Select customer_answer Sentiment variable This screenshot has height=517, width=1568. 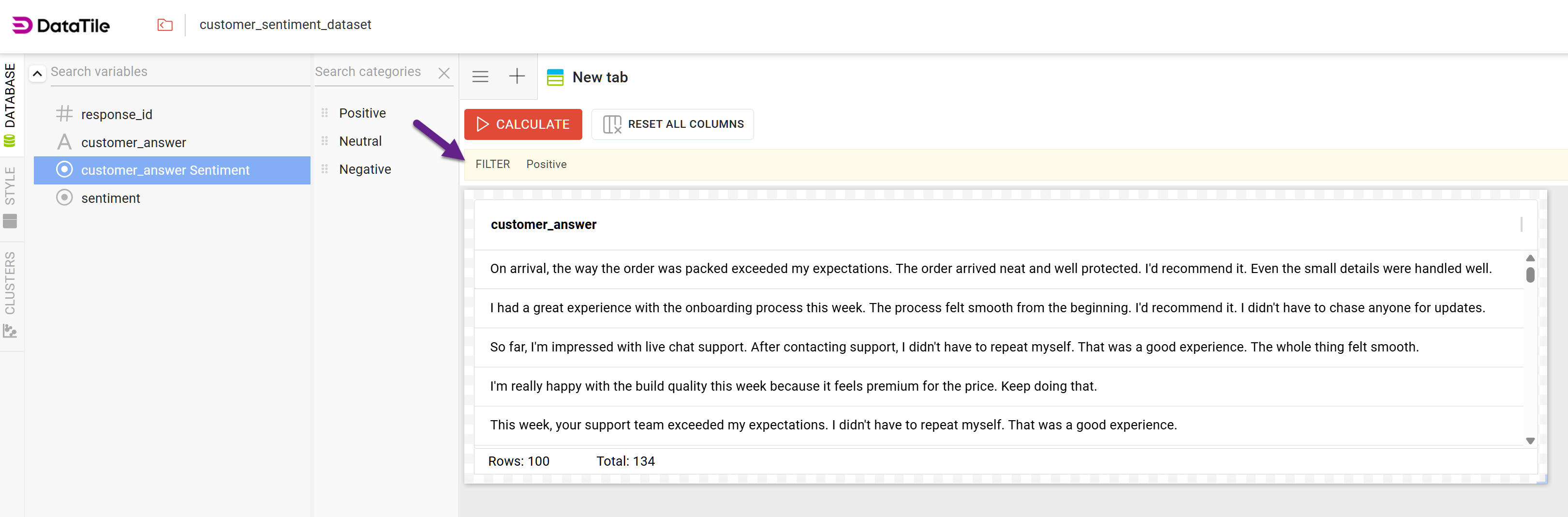[165, 170]
